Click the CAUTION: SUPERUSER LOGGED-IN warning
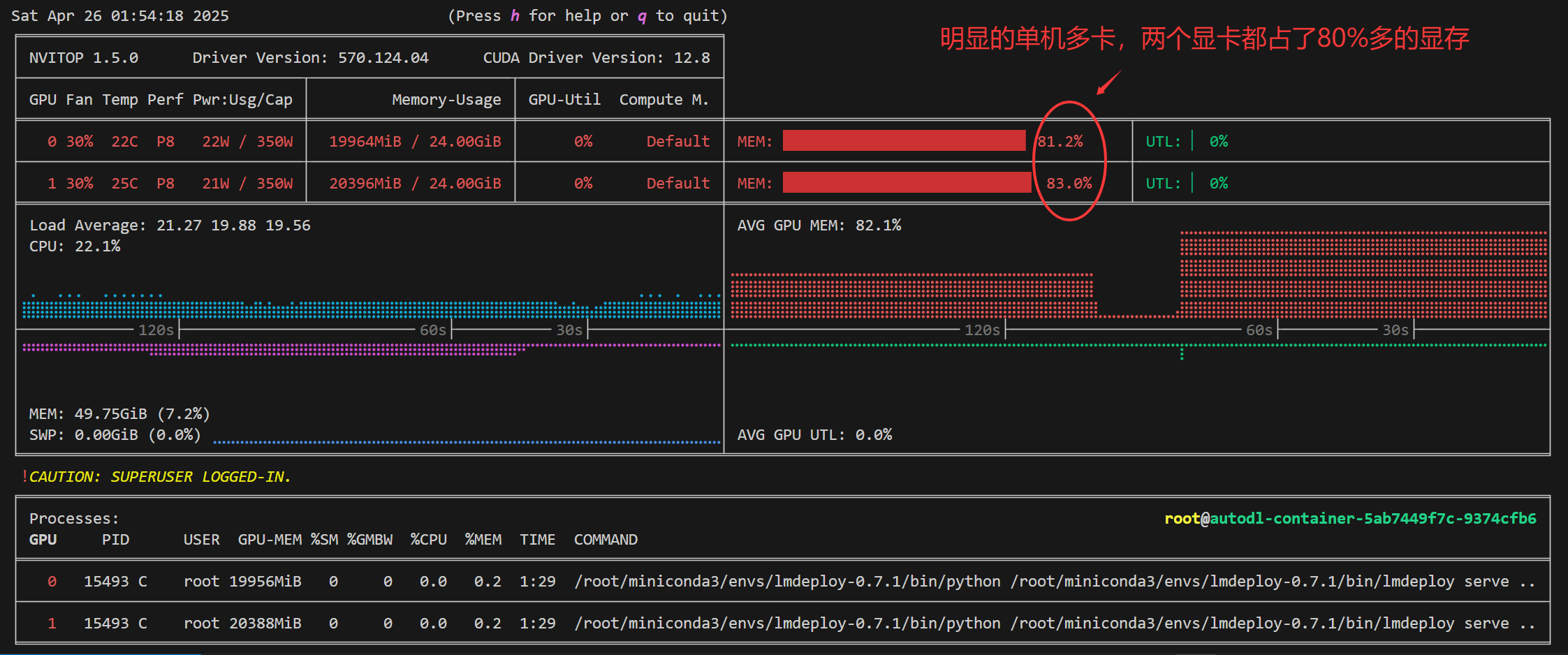This screenshot has height=655, width=1568. [x=159, y=476]
